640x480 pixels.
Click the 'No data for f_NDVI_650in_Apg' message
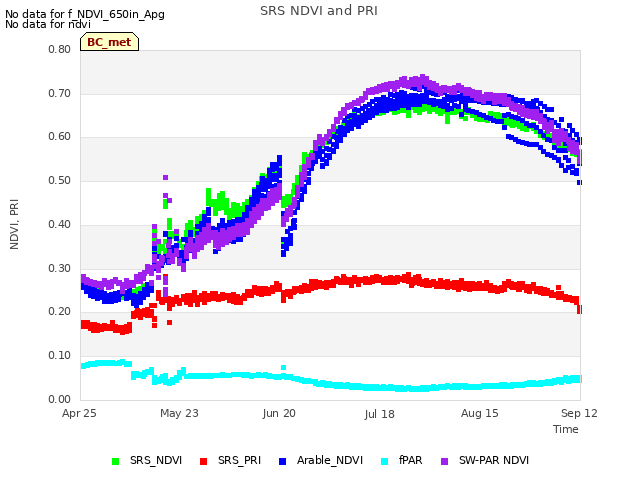coord(85,14)
